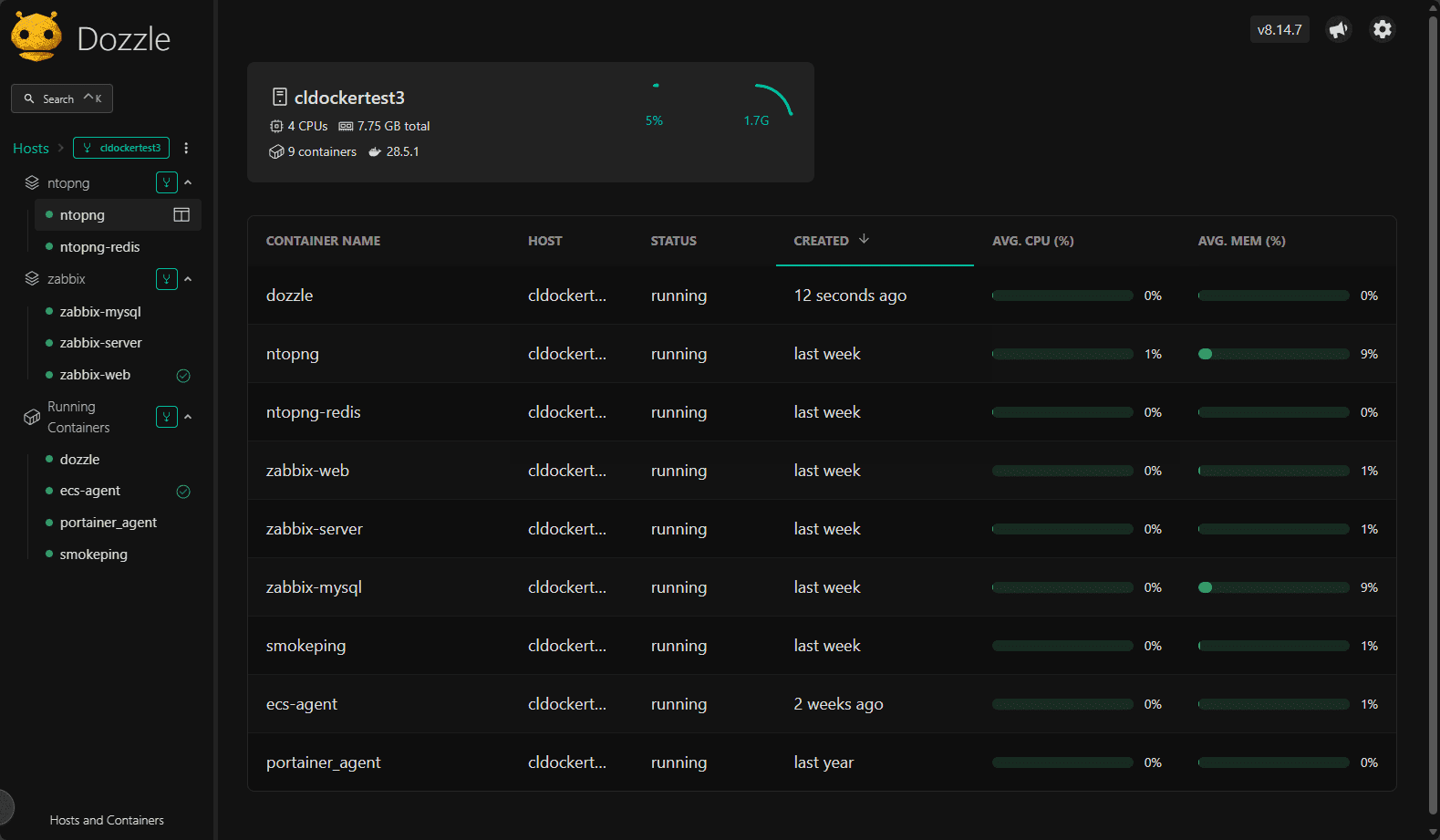Click health check icon beside ecs-agent
This screenshot has width=1440, height=840.
(183, 492)
